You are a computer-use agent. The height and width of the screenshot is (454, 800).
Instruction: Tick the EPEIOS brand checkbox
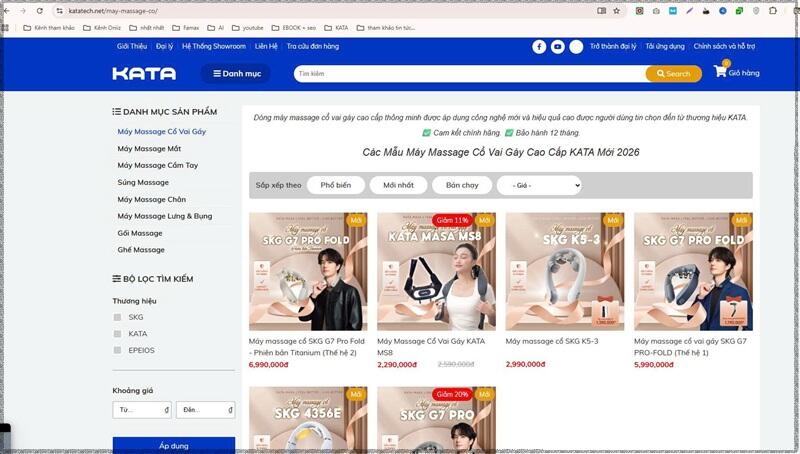[x=117, y=350]
